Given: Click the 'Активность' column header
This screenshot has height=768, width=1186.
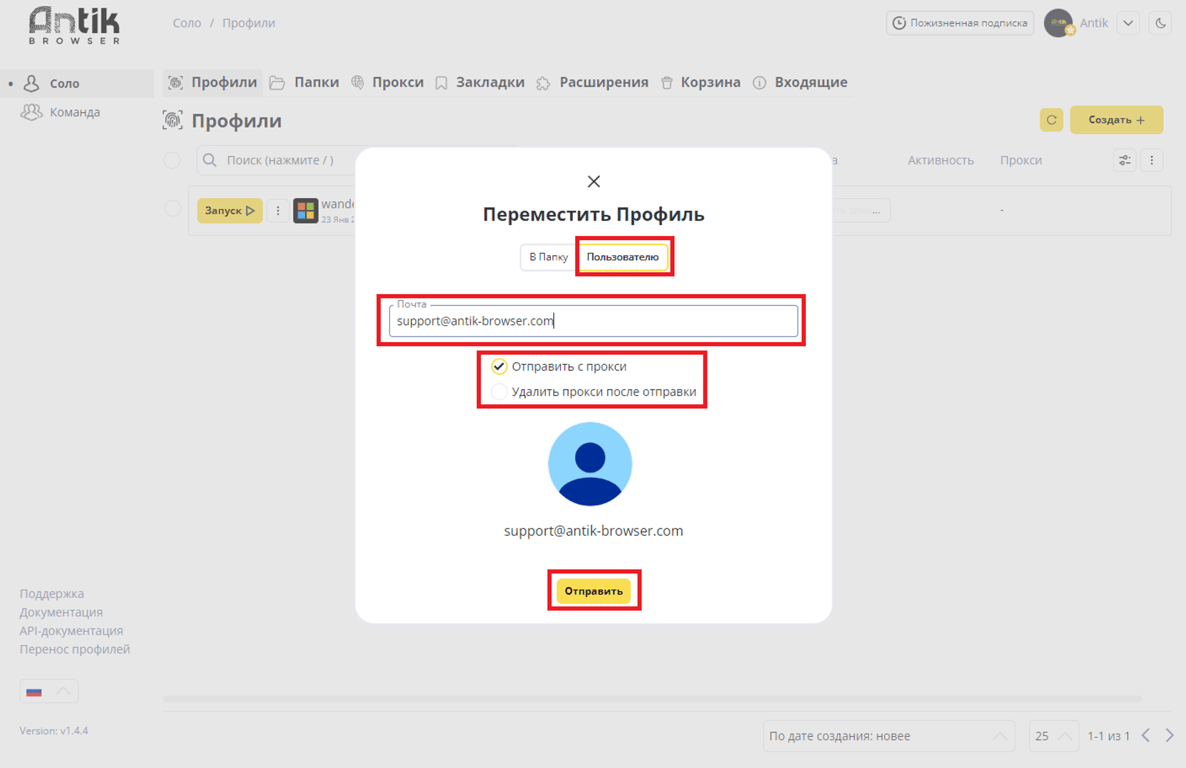Looking at the screenshot, I should point(941,160).
